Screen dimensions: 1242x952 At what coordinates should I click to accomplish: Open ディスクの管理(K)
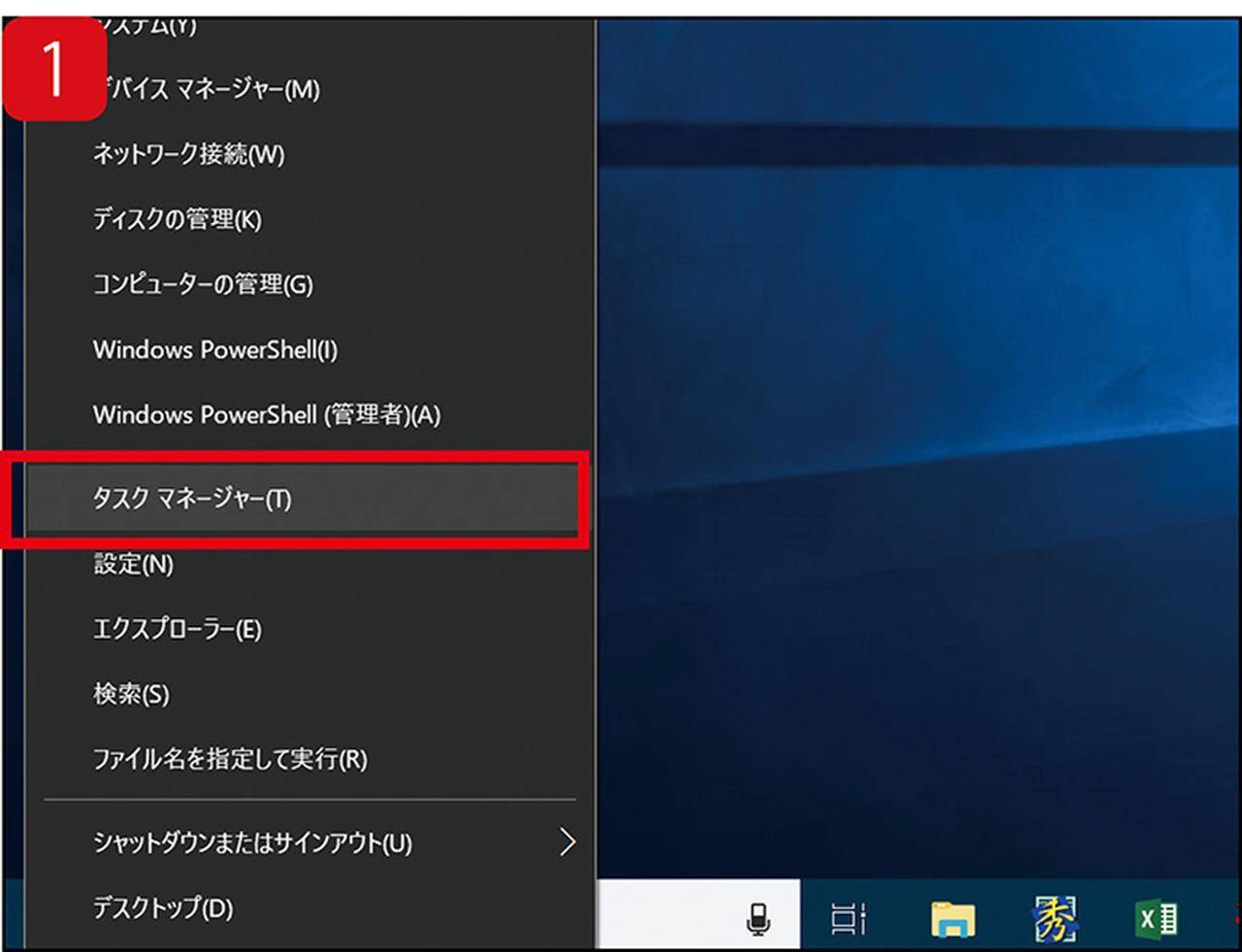[177, 219]
